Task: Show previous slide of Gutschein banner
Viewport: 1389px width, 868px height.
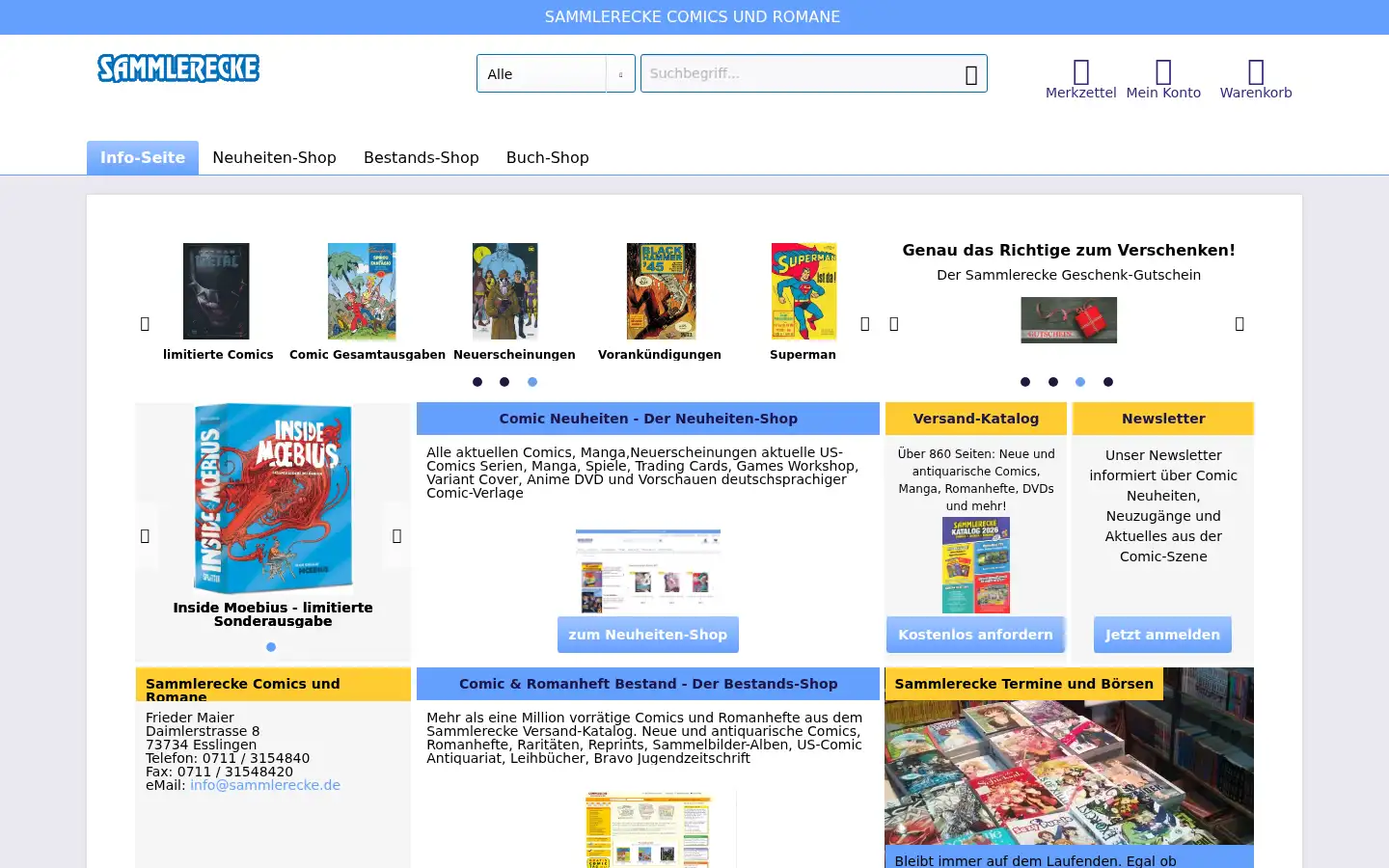Action: [893, 324]
